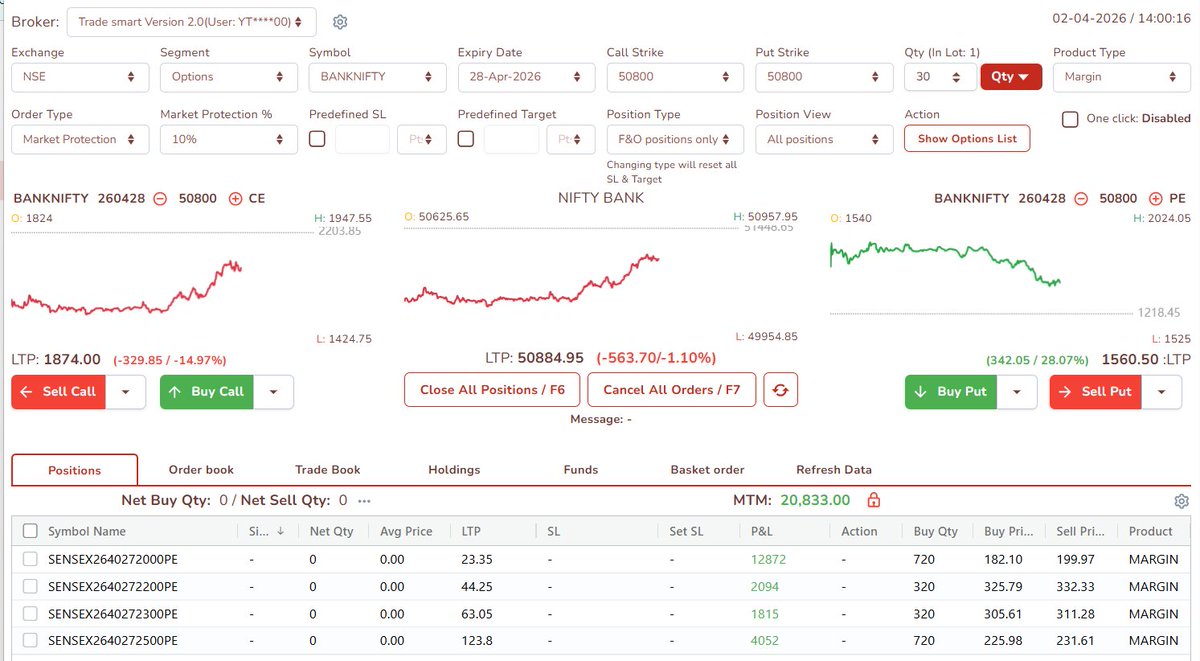The image size is (1200, 661).
Task: Toggle Predefined SL checkbox
Action: (317, 139)
